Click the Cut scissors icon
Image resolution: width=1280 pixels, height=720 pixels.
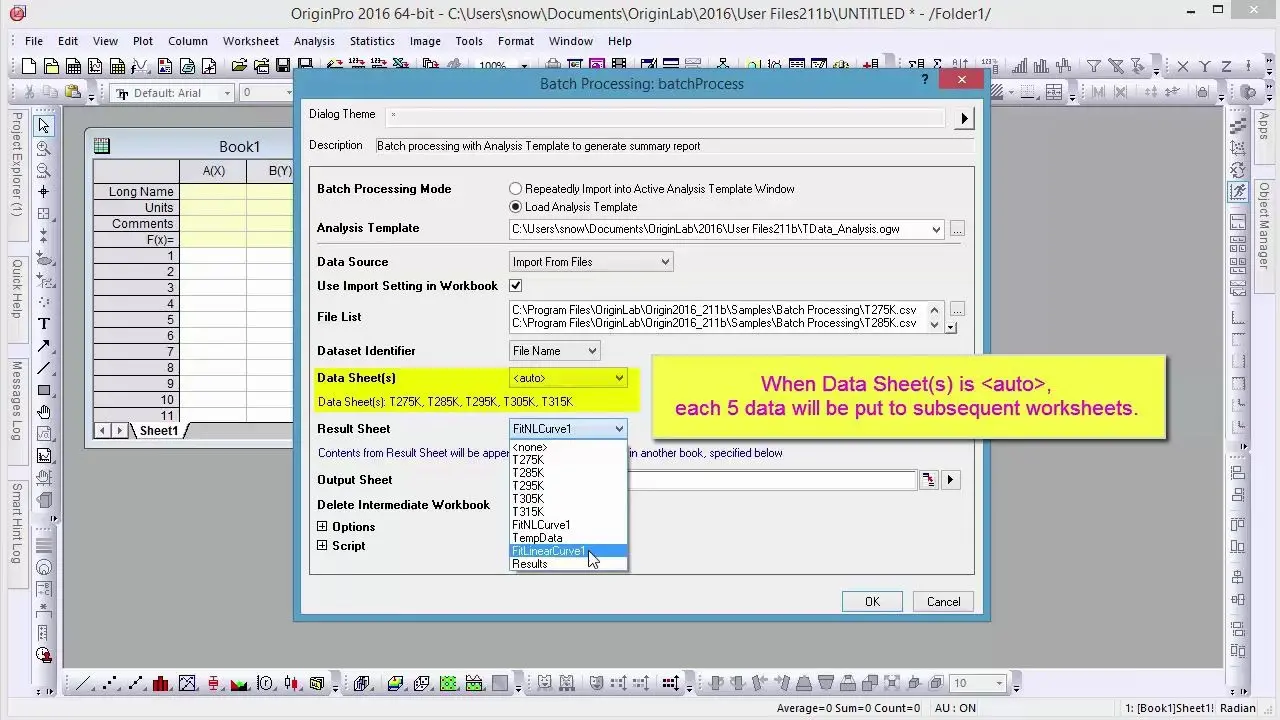[x=29, y=93]
